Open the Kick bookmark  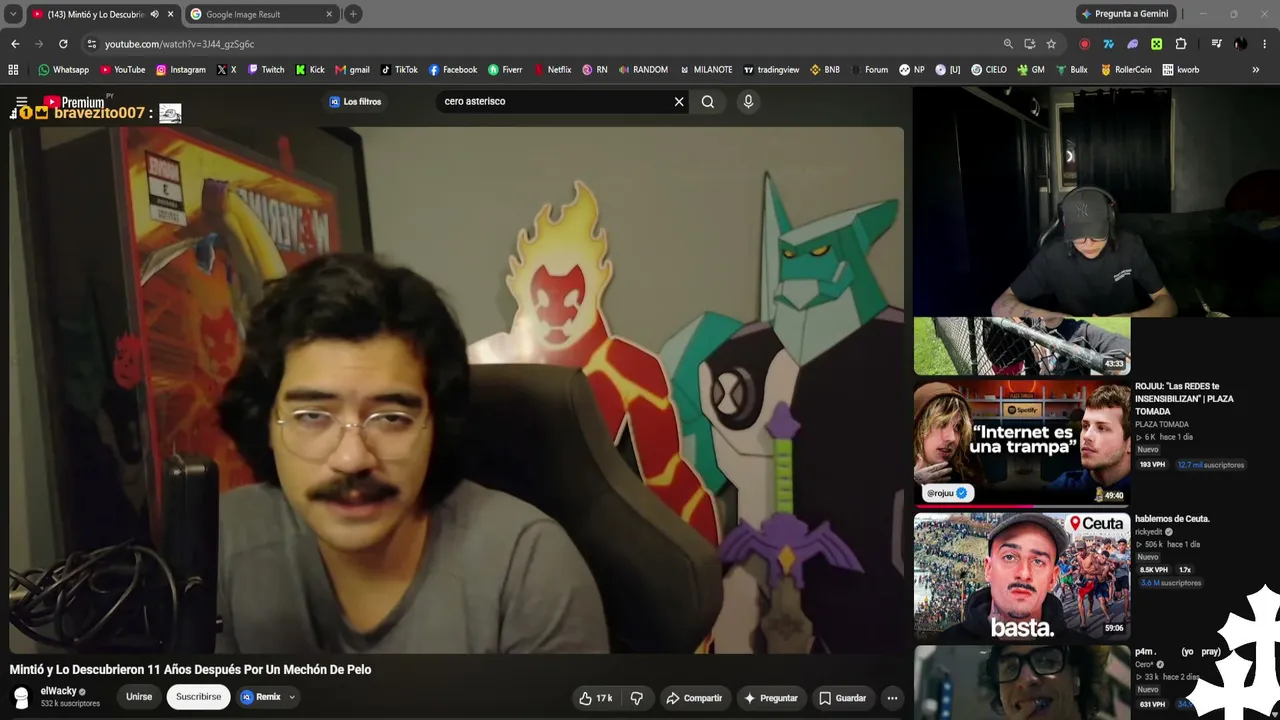click(310, 70)
